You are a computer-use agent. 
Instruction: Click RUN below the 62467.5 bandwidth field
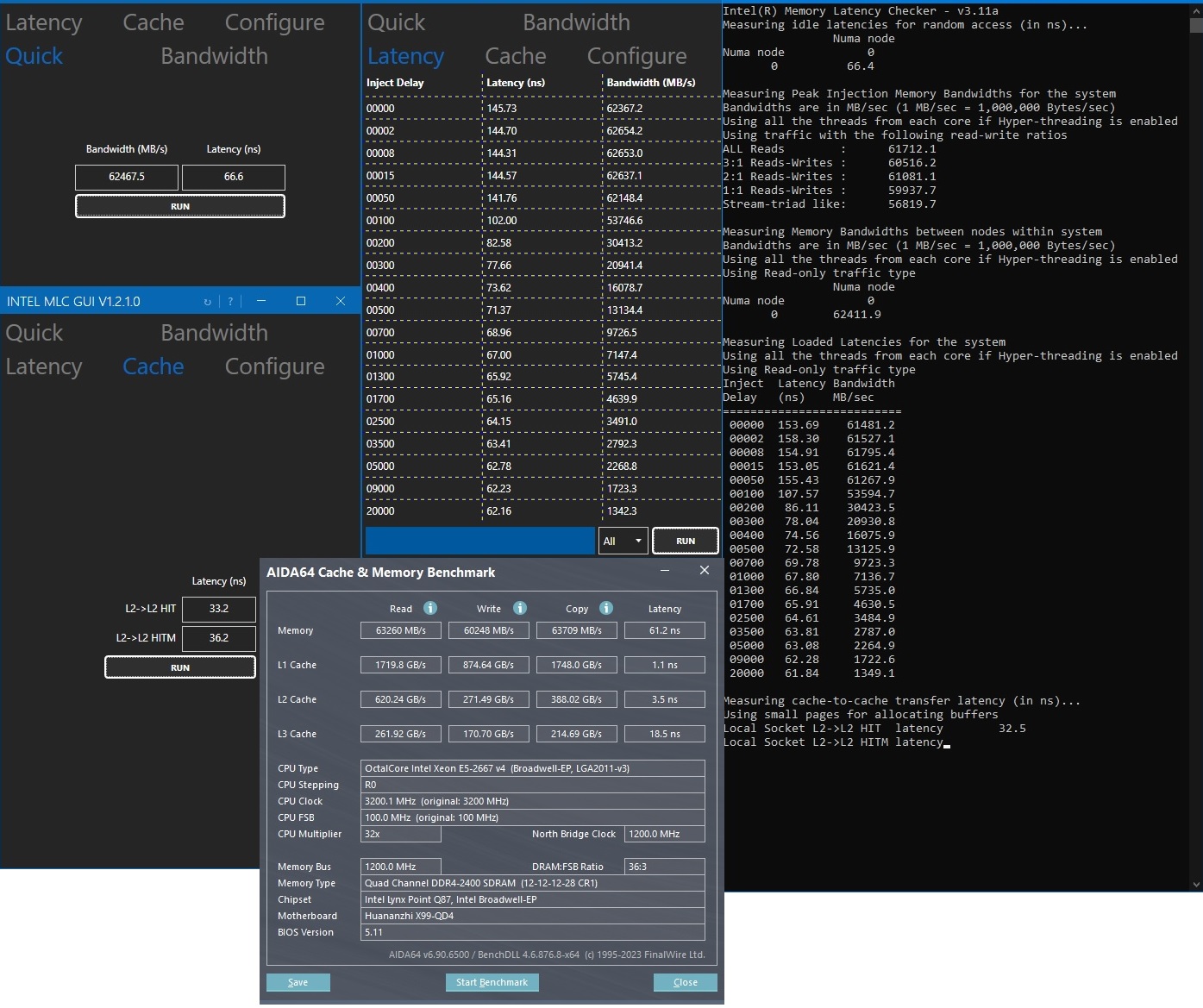click(x=180, y=206)
